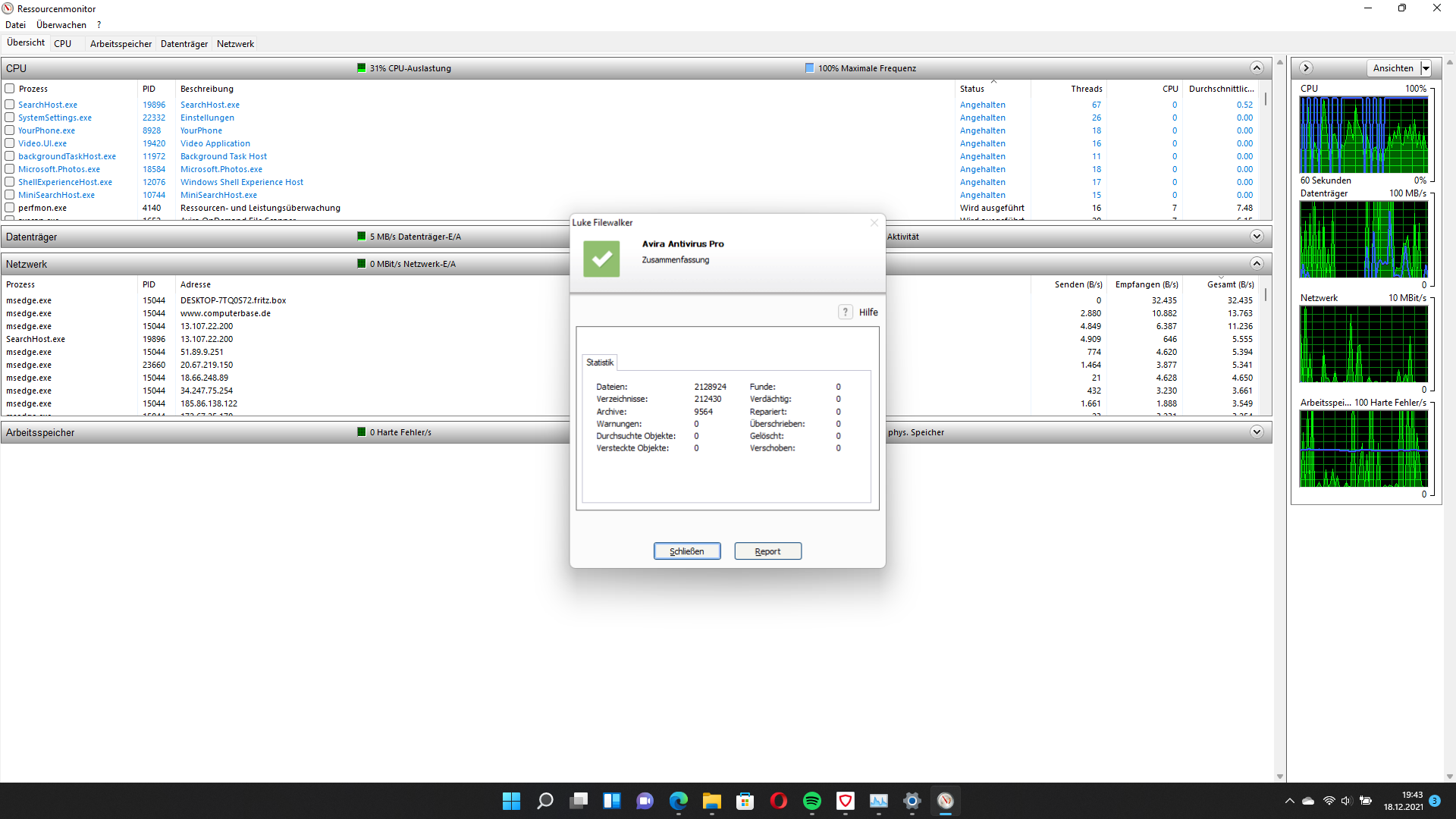Viewport: 1456px width, 819px height.
Task: Switch to the Arbeitsspeicher tab
Action: point(121,44)
